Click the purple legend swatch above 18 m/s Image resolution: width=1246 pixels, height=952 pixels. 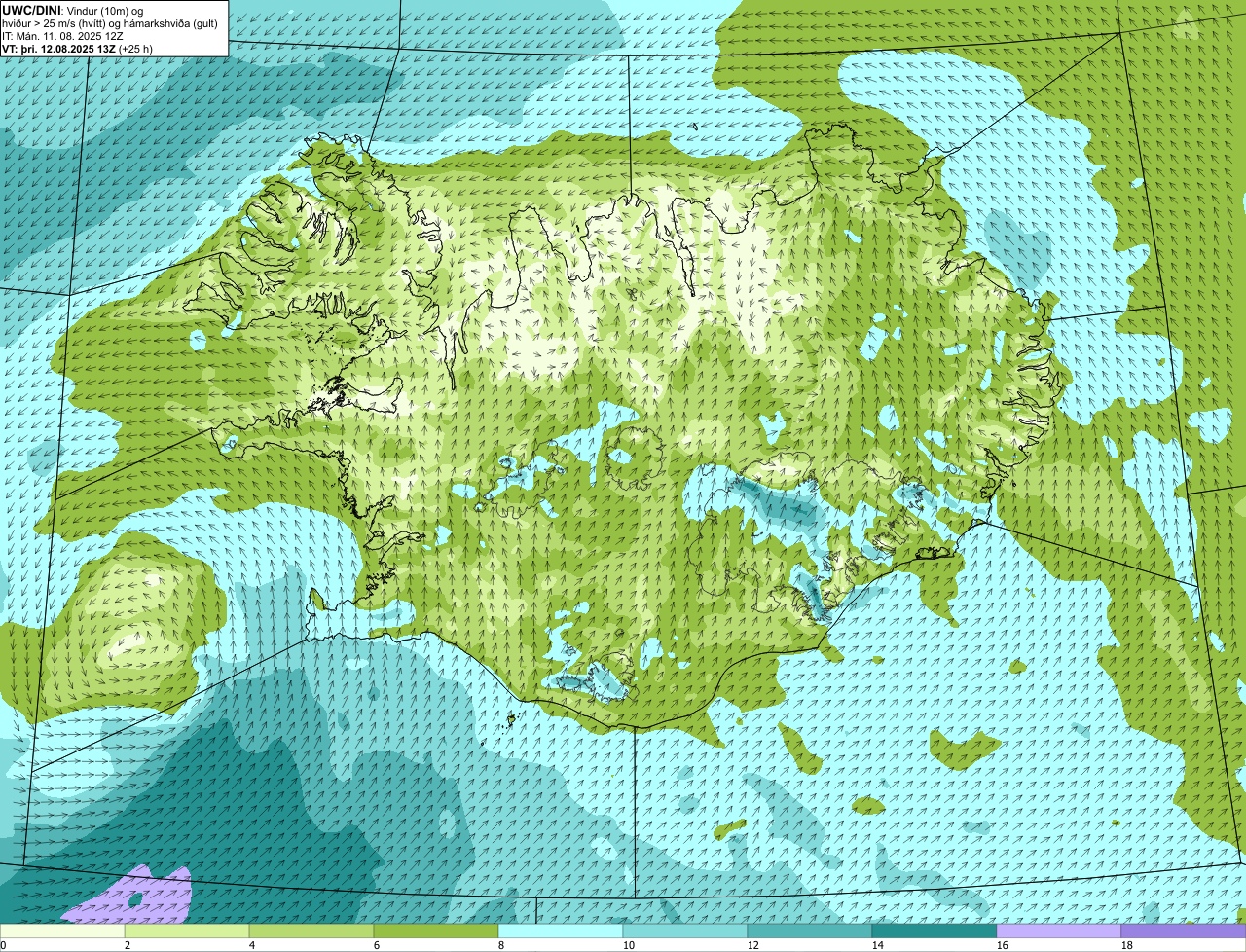coord(1184,932)
